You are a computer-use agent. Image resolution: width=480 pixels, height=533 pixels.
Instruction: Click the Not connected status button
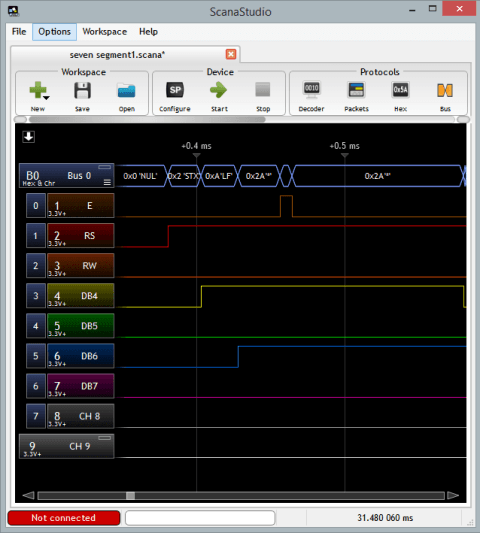pos(64,518)
